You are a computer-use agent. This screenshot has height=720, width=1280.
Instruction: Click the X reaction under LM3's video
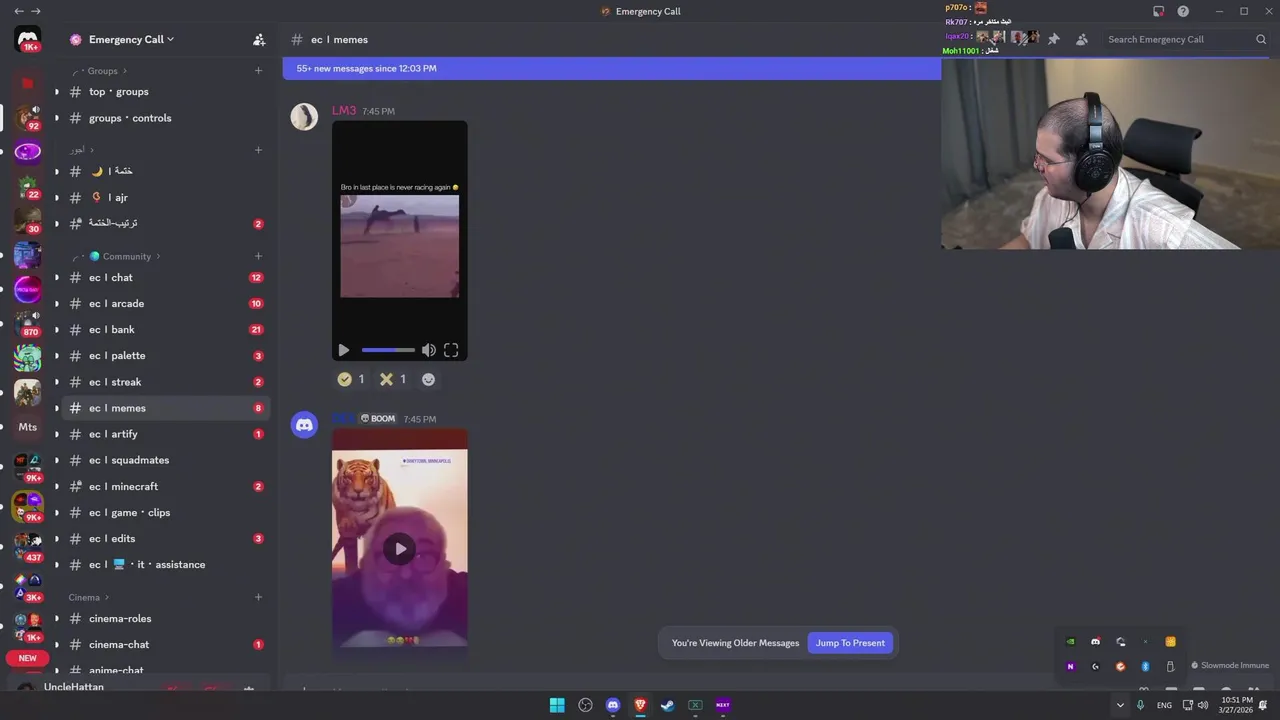click(x=392, y=379)
